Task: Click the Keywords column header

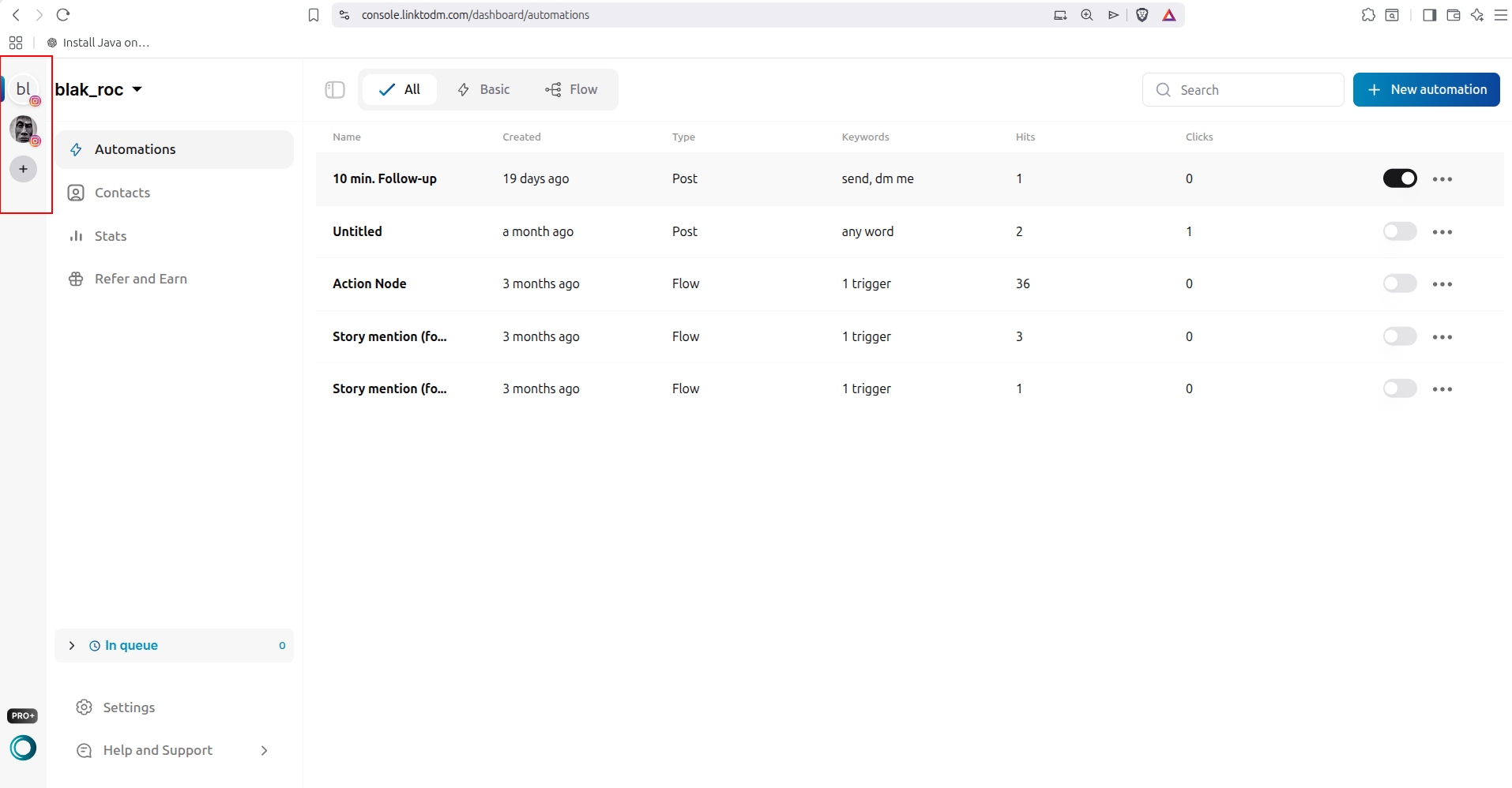Action: 865,137
